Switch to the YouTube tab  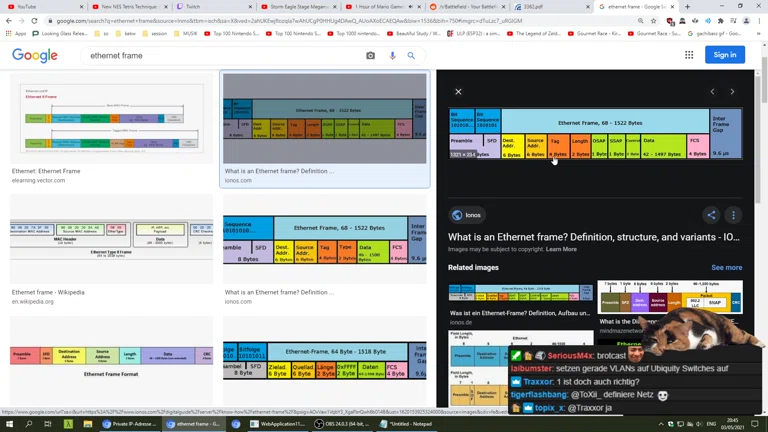point(43,7)
